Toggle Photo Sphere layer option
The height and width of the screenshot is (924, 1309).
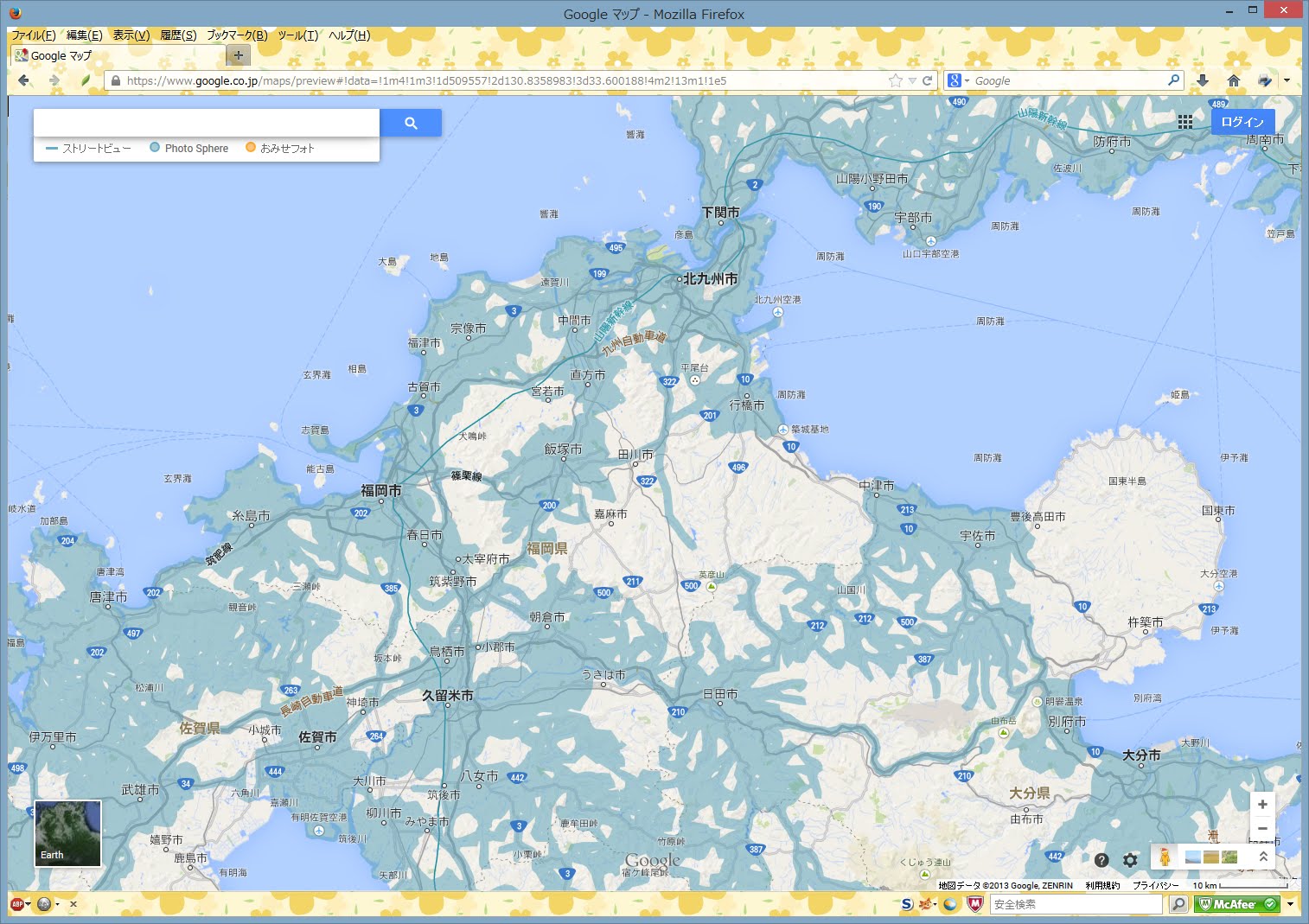[x=188, y=149]
